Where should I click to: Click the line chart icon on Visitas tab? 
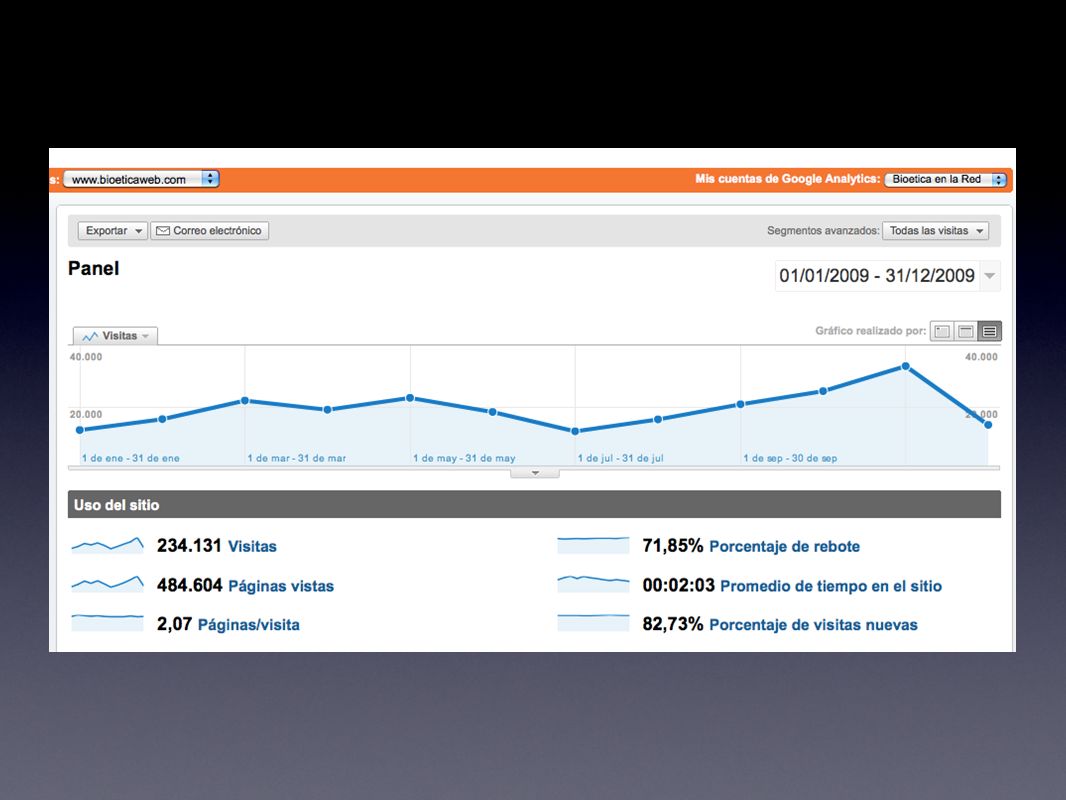click(x=90, y=336)
